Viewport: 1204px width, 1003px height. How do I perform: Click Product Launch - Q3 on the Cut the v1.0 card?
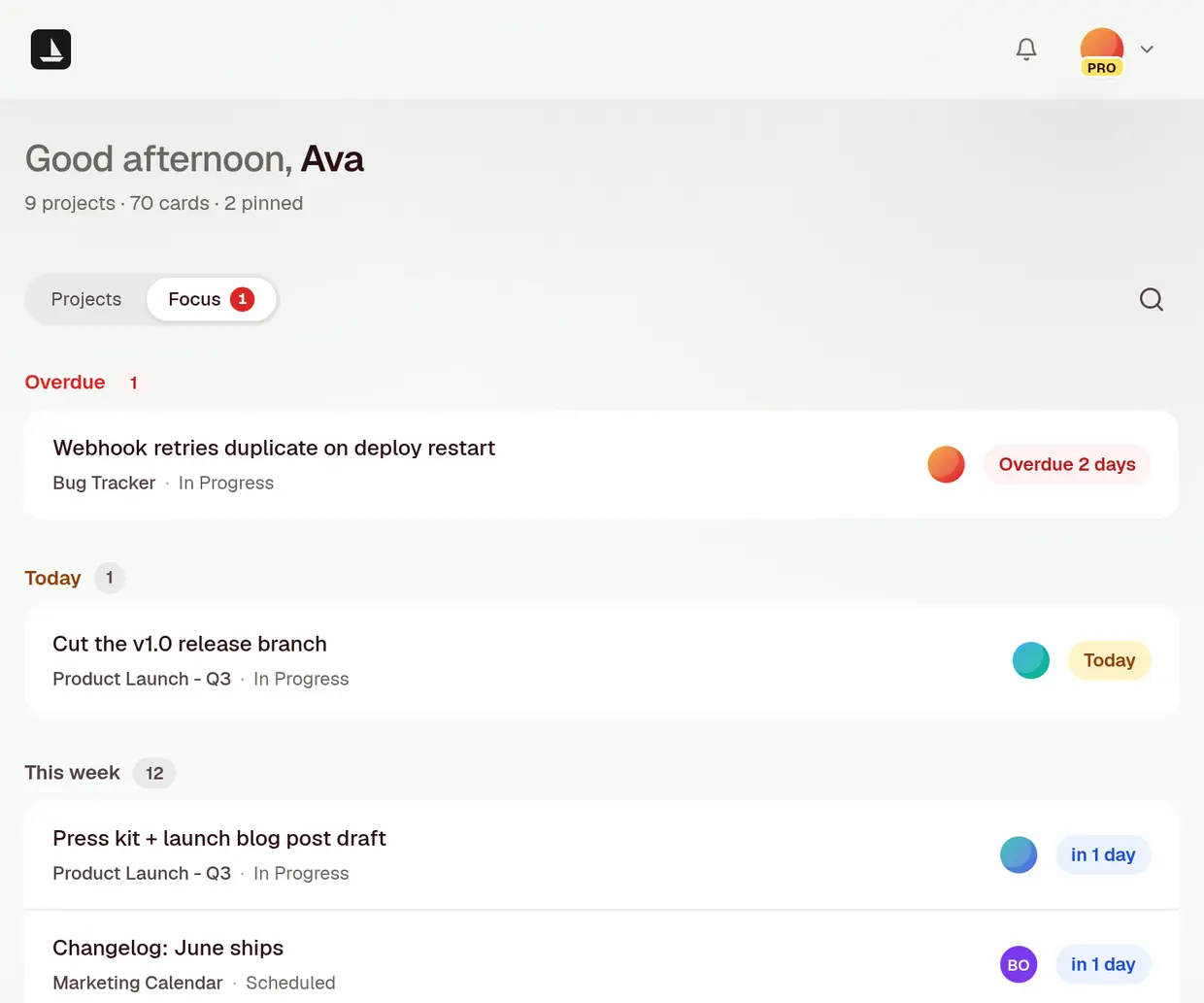click(142, 679)
